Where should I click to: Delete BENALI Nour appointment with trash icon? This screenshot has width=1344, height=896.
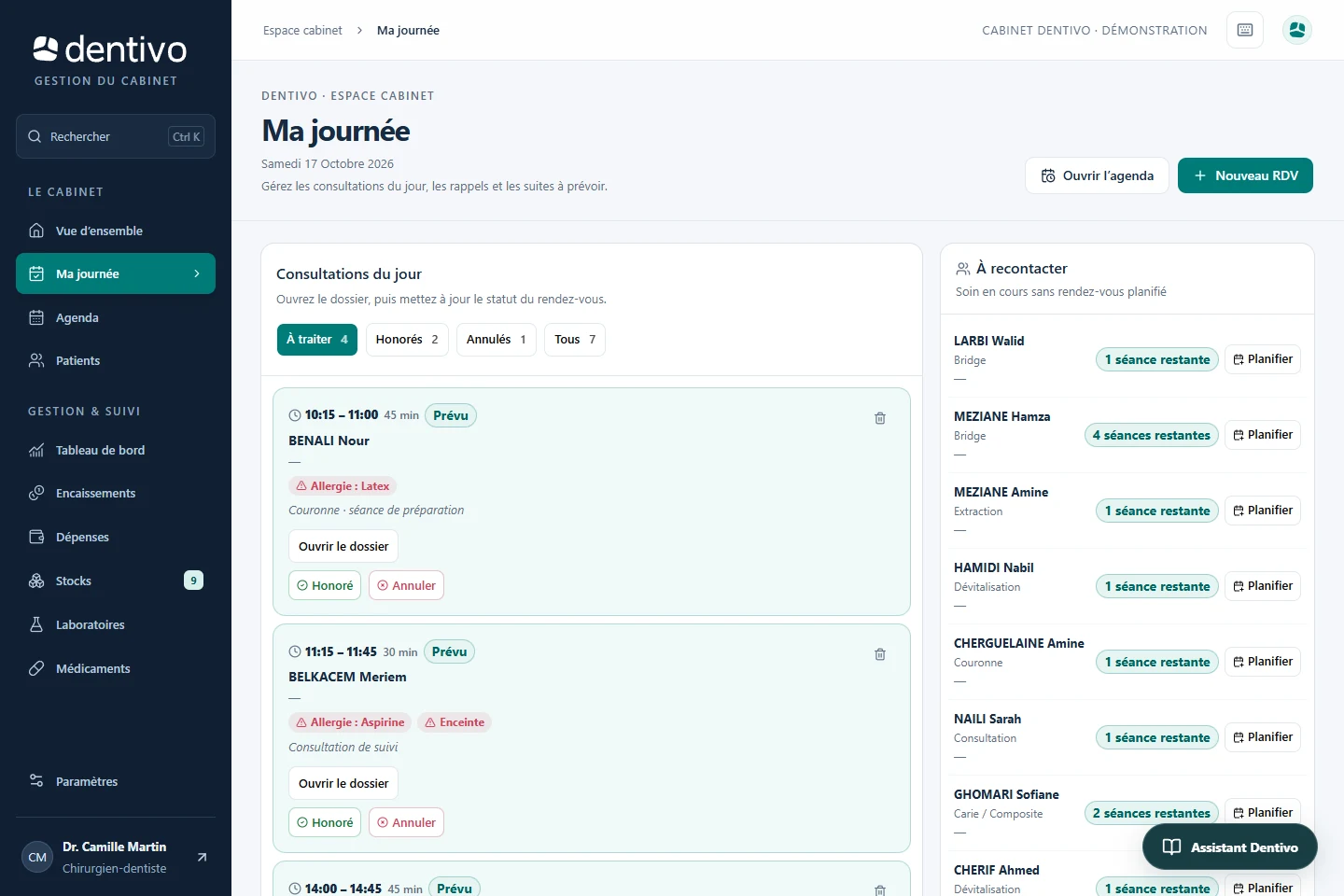tap(880, 418)
